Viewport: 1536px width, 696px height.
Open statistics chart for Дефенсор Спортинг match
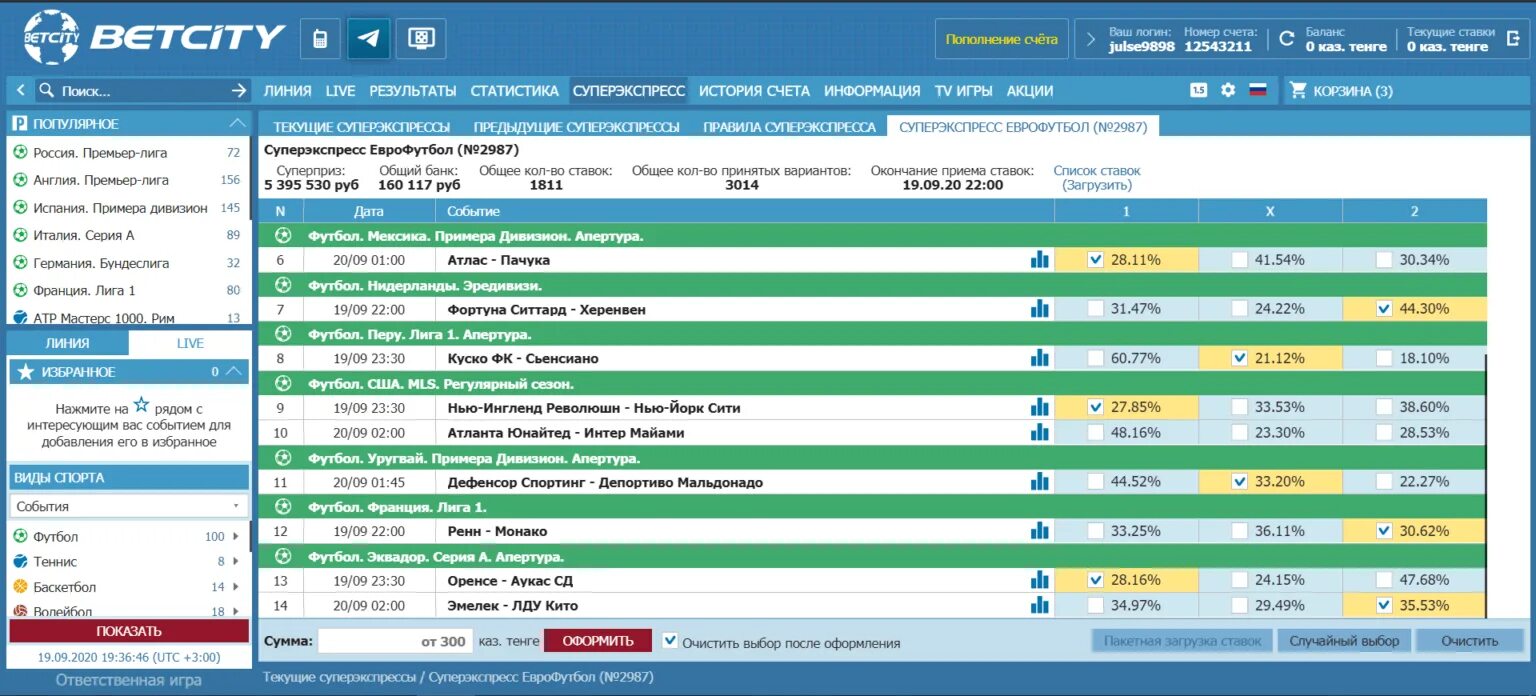1040,482
